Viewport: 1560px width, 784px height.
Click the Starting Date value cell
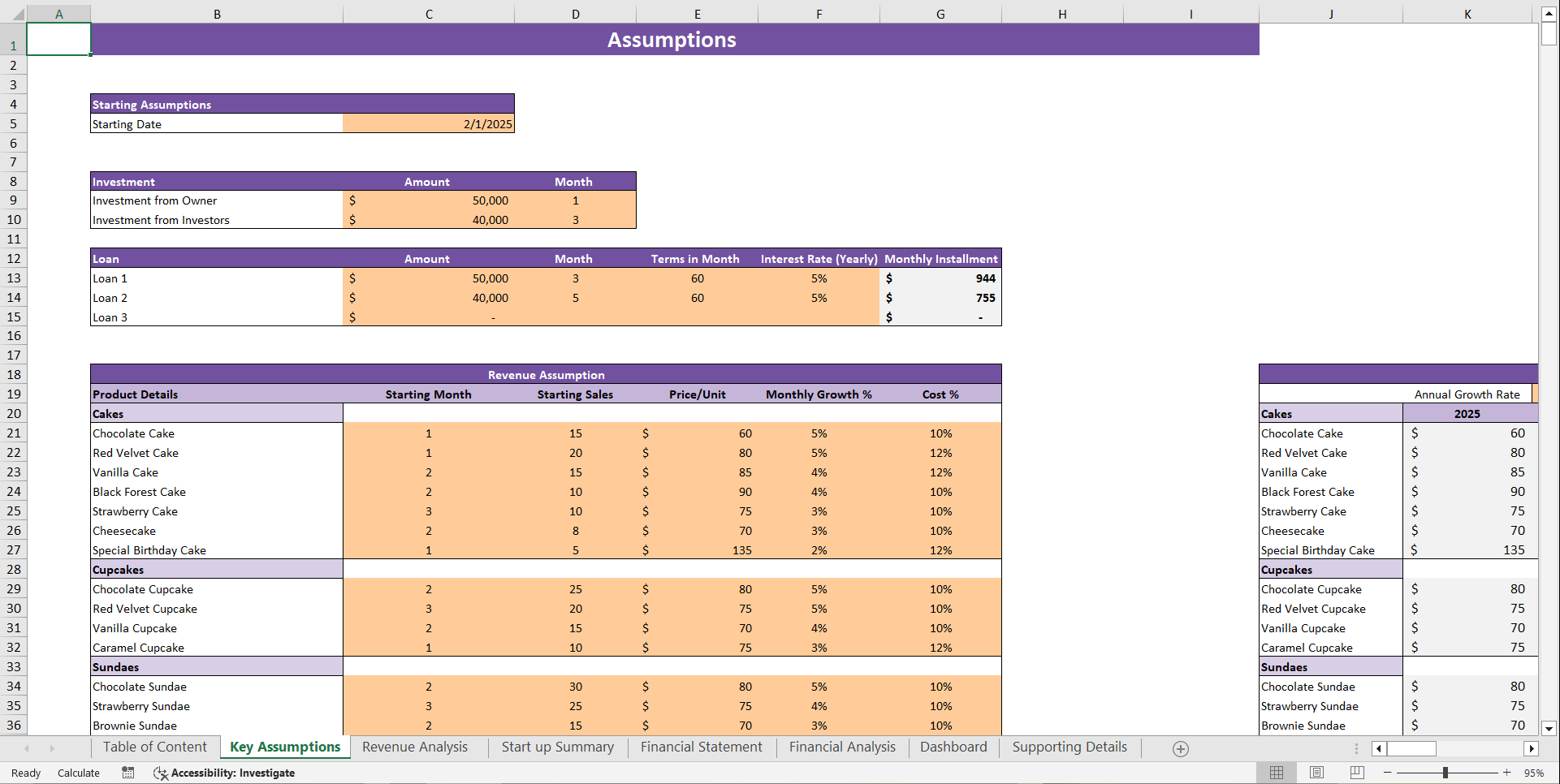click(428, 123)
